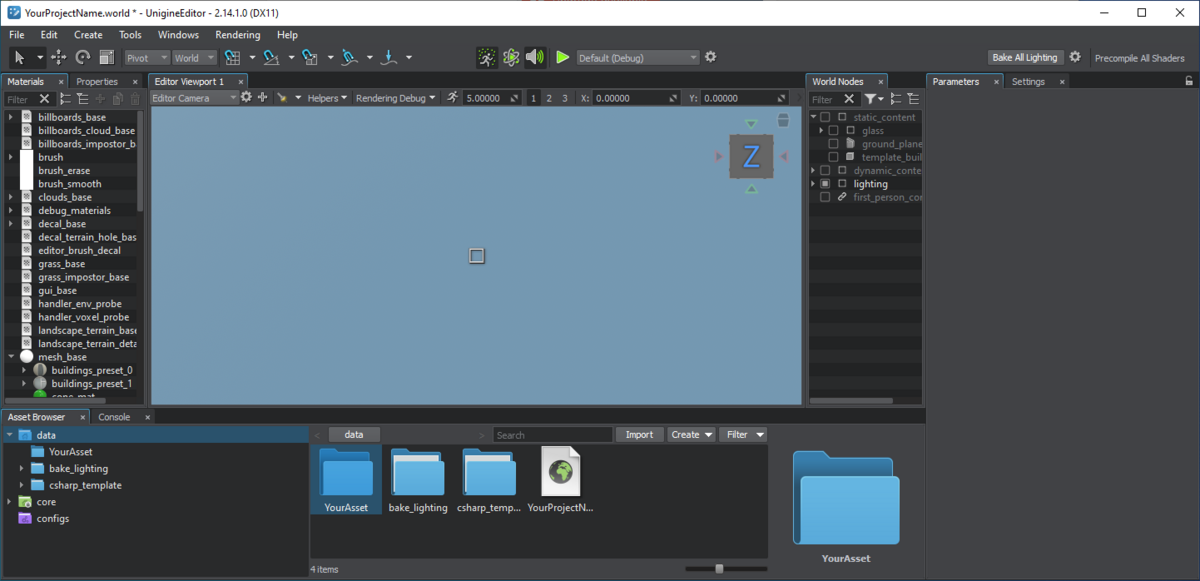
Task: Open the Pivot dropdown
Action: tap(146, 58)
